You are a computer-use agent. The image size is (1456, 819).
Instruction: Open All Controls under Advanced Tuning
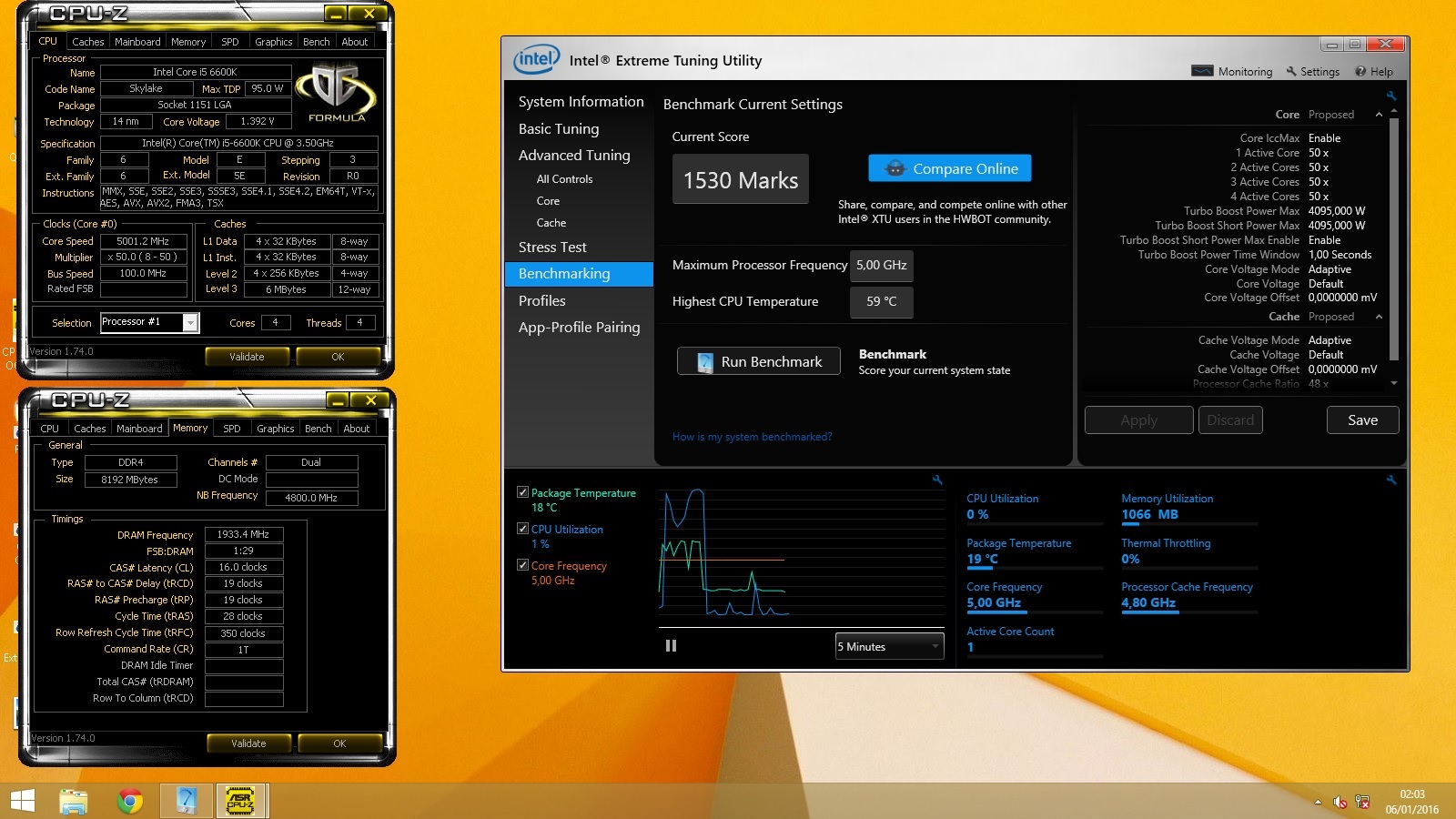pyautogui.click(x=564, y=179)
